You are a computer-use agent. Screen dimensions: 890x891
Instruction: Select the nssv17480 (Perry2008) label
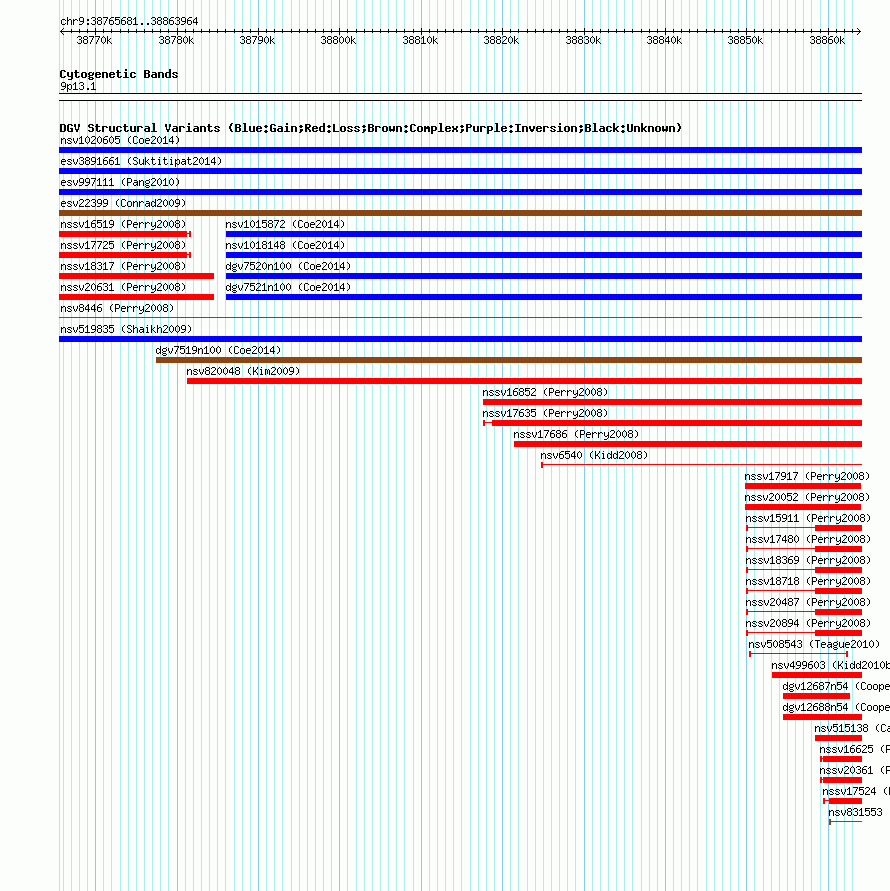point(808,540)
